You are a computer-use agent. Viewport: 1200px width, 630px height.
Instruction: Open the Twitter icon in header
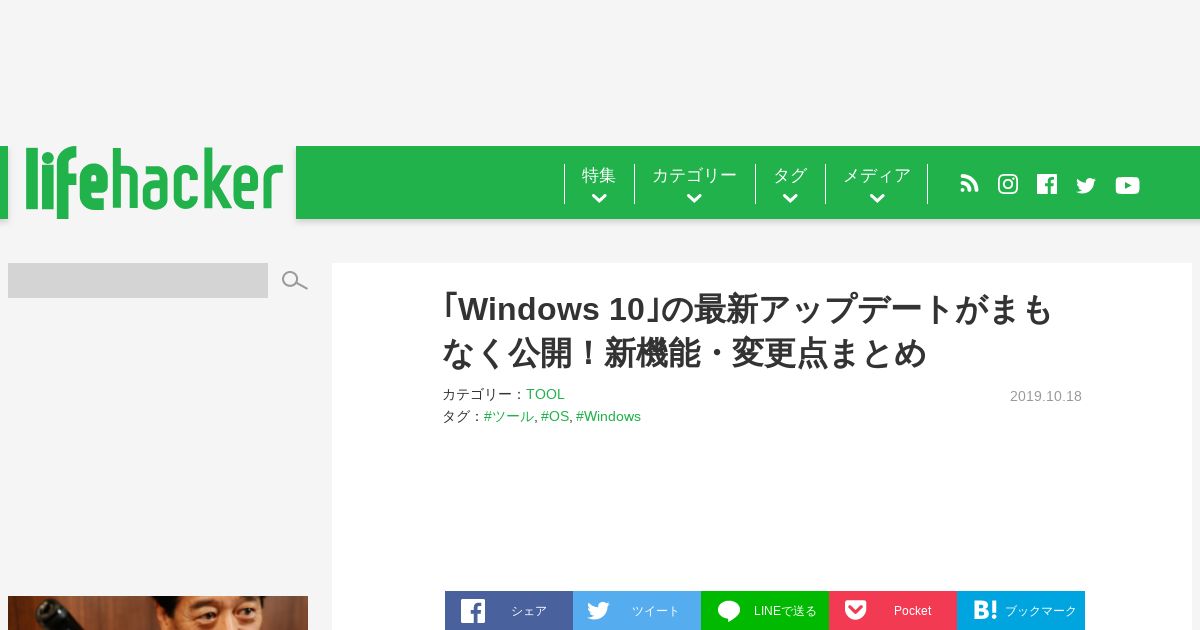coord(1086,185)
